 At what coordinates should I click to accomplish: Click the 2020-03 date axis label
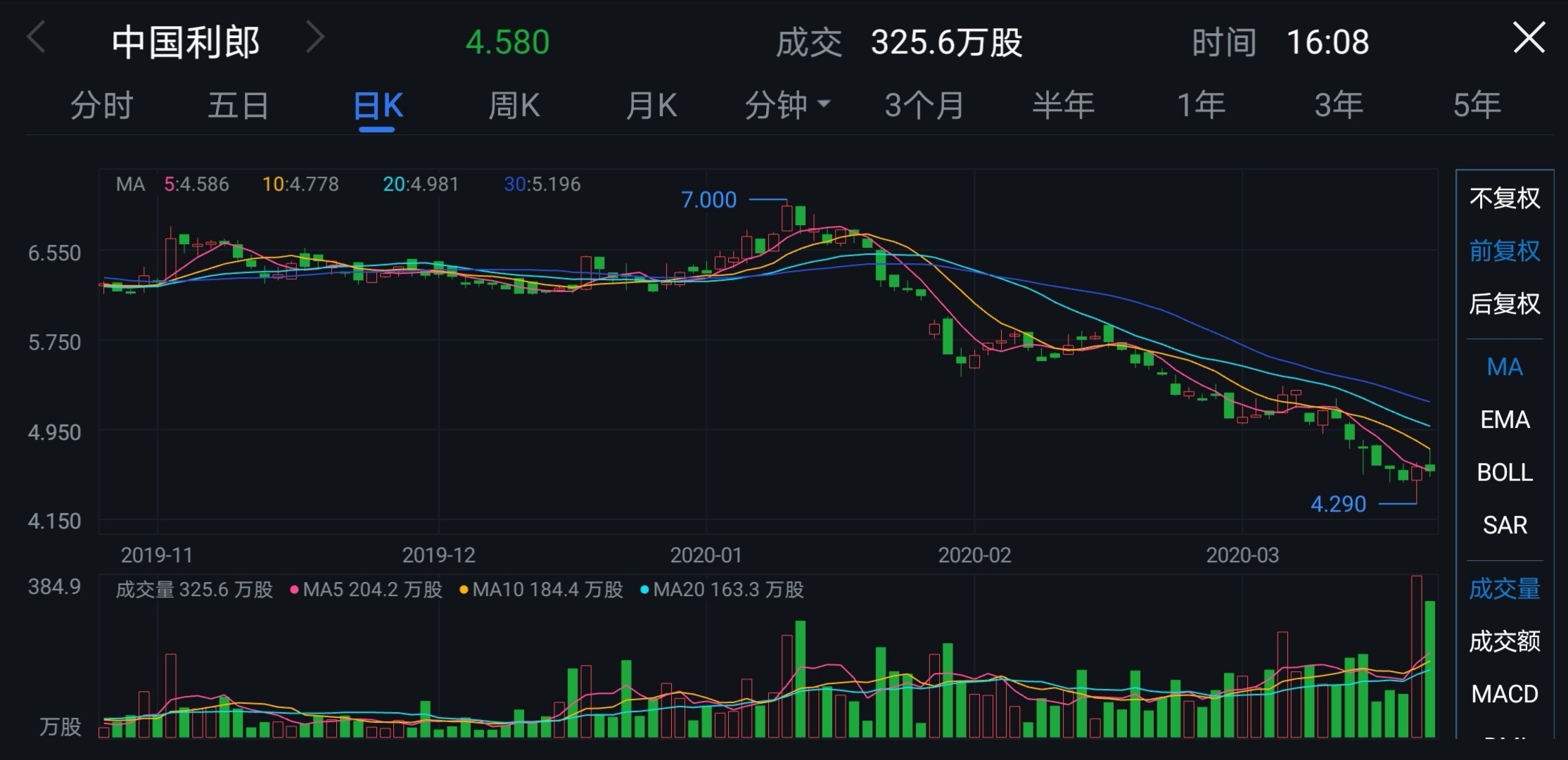pyautogui.click(x=1242, y=555)
